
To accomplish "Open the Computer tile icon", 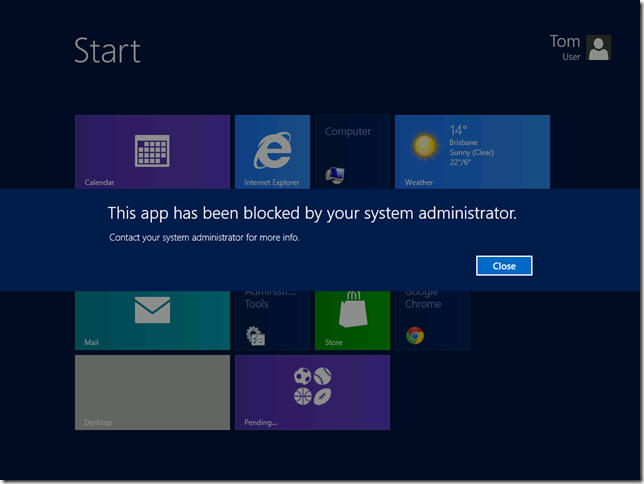I will click(335, 175).
